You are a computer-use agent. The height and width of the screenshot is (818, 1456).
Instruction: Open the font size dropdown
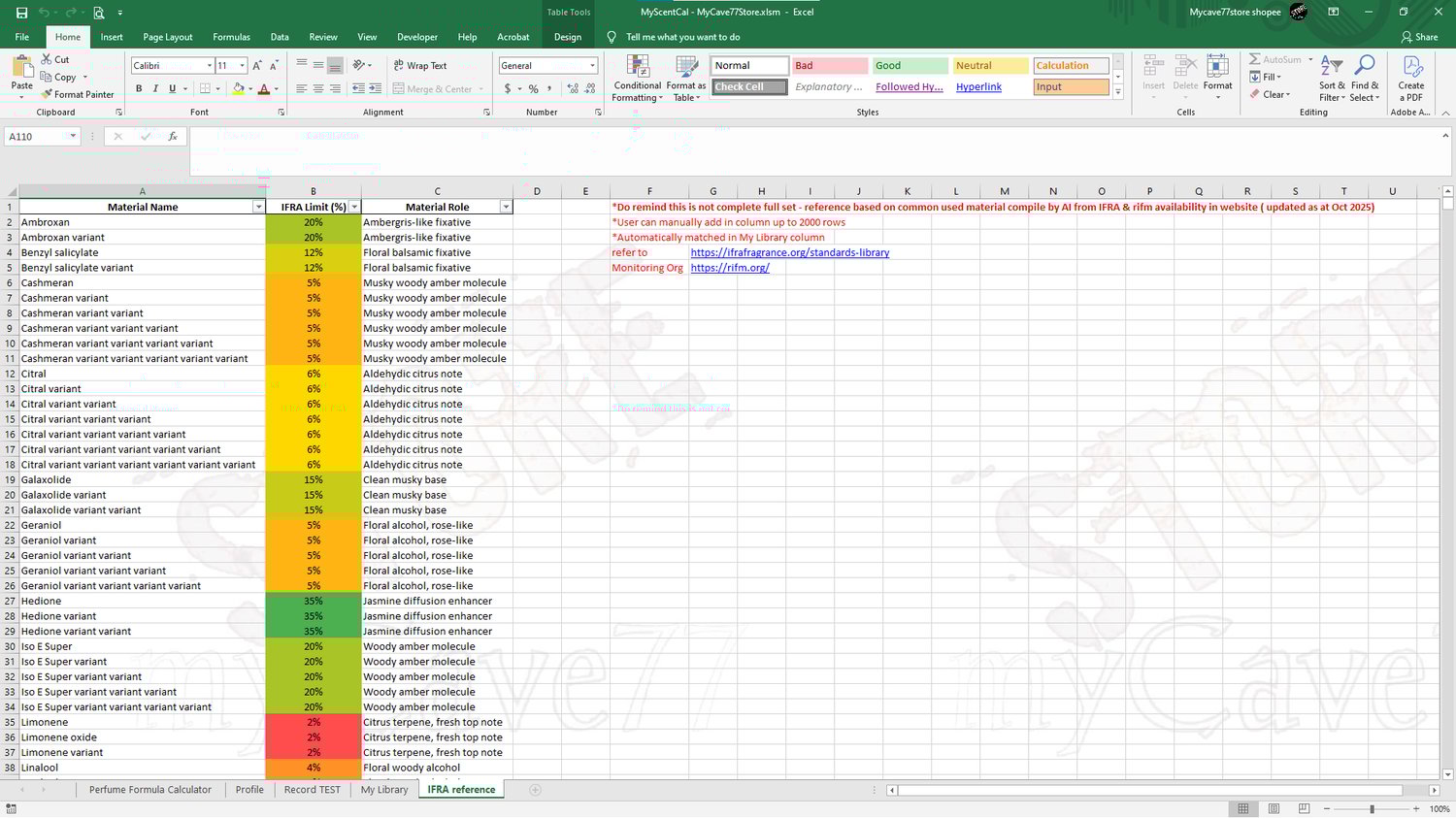tap(243, 65)
